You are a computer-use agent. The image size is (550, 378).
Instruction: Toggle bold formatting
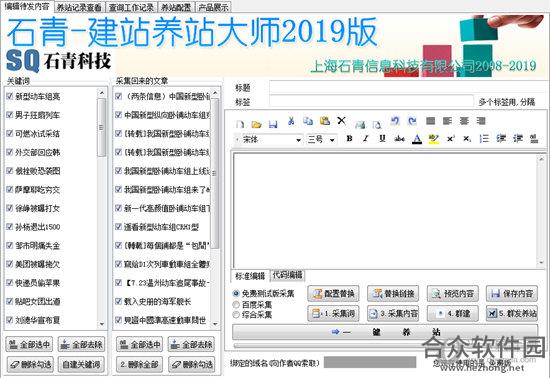[x=349, y=139]
